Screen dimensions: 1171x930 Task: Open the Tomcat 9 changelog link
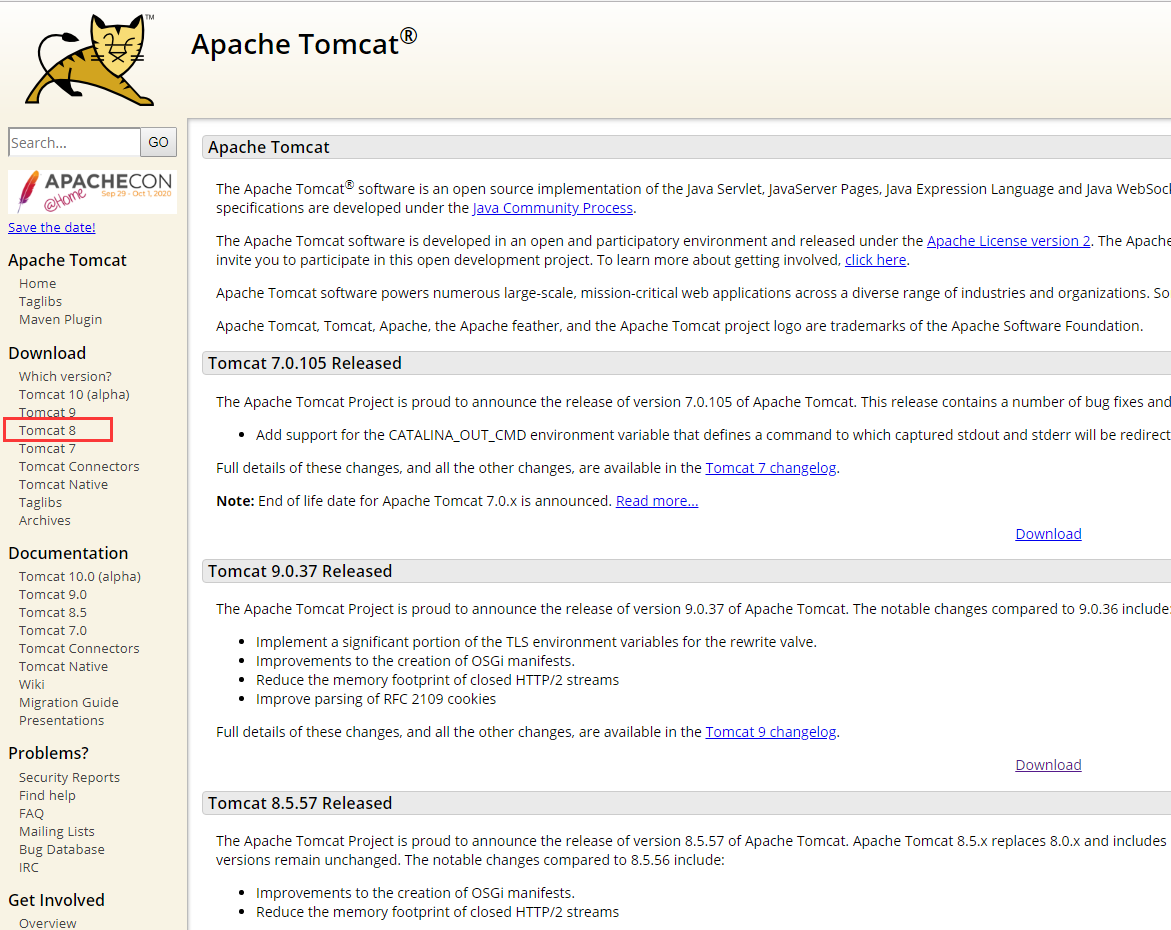point(771,732)
